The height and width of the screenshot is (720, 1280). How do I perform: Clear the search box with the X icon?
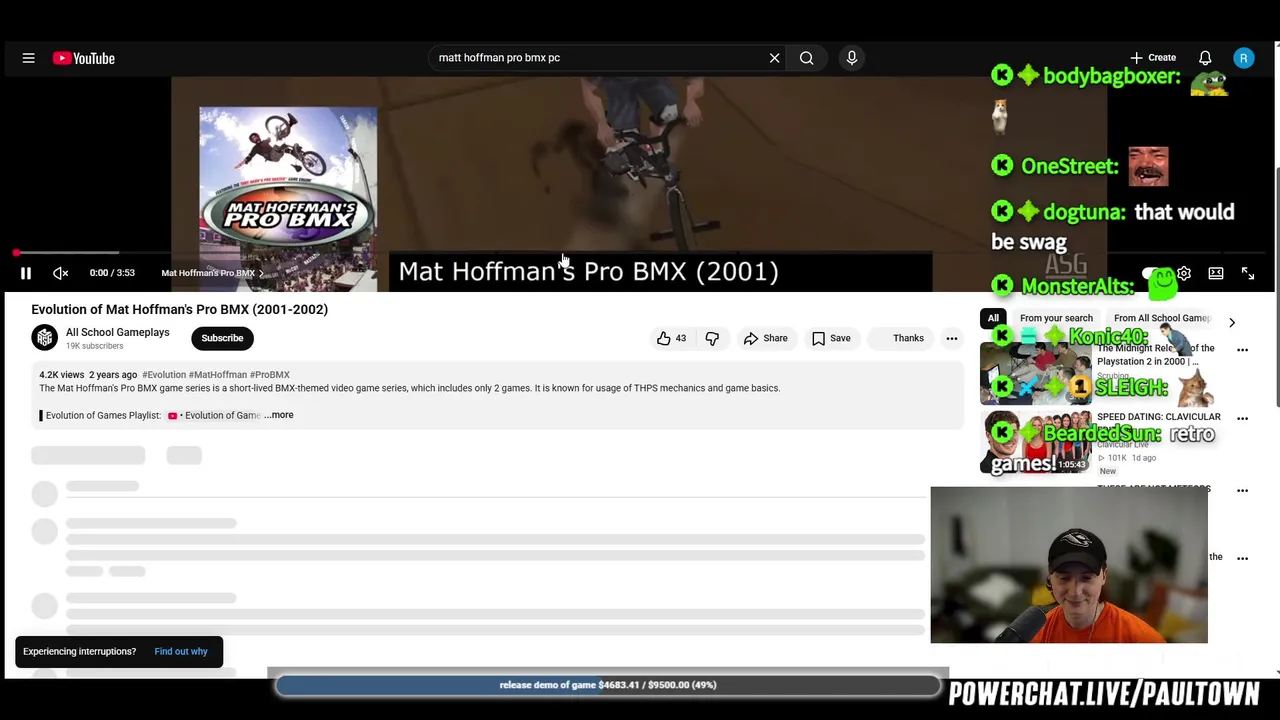(774, 58)
